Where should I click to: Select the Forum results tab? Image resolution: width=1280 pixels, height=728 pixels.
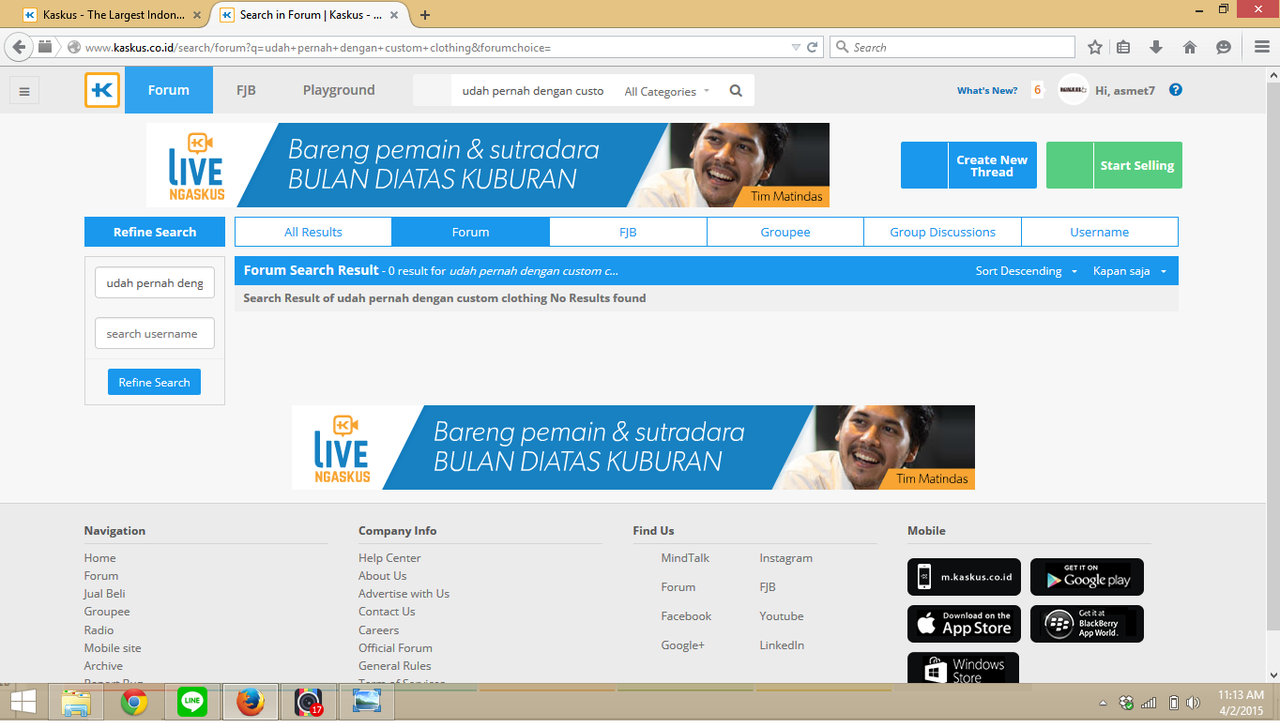pyautogui.click(x=470, y=232)
